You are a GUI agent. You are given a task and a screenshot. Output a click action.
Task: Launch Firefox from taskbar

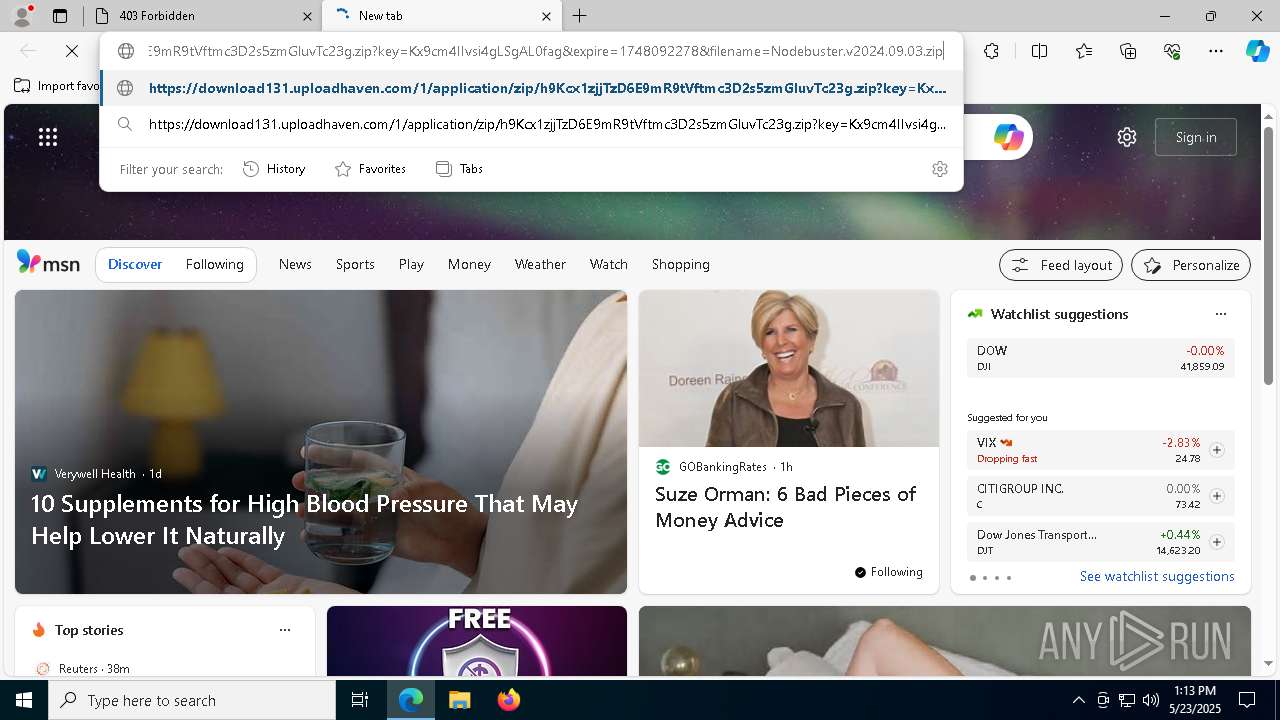[x=508, y=700]
